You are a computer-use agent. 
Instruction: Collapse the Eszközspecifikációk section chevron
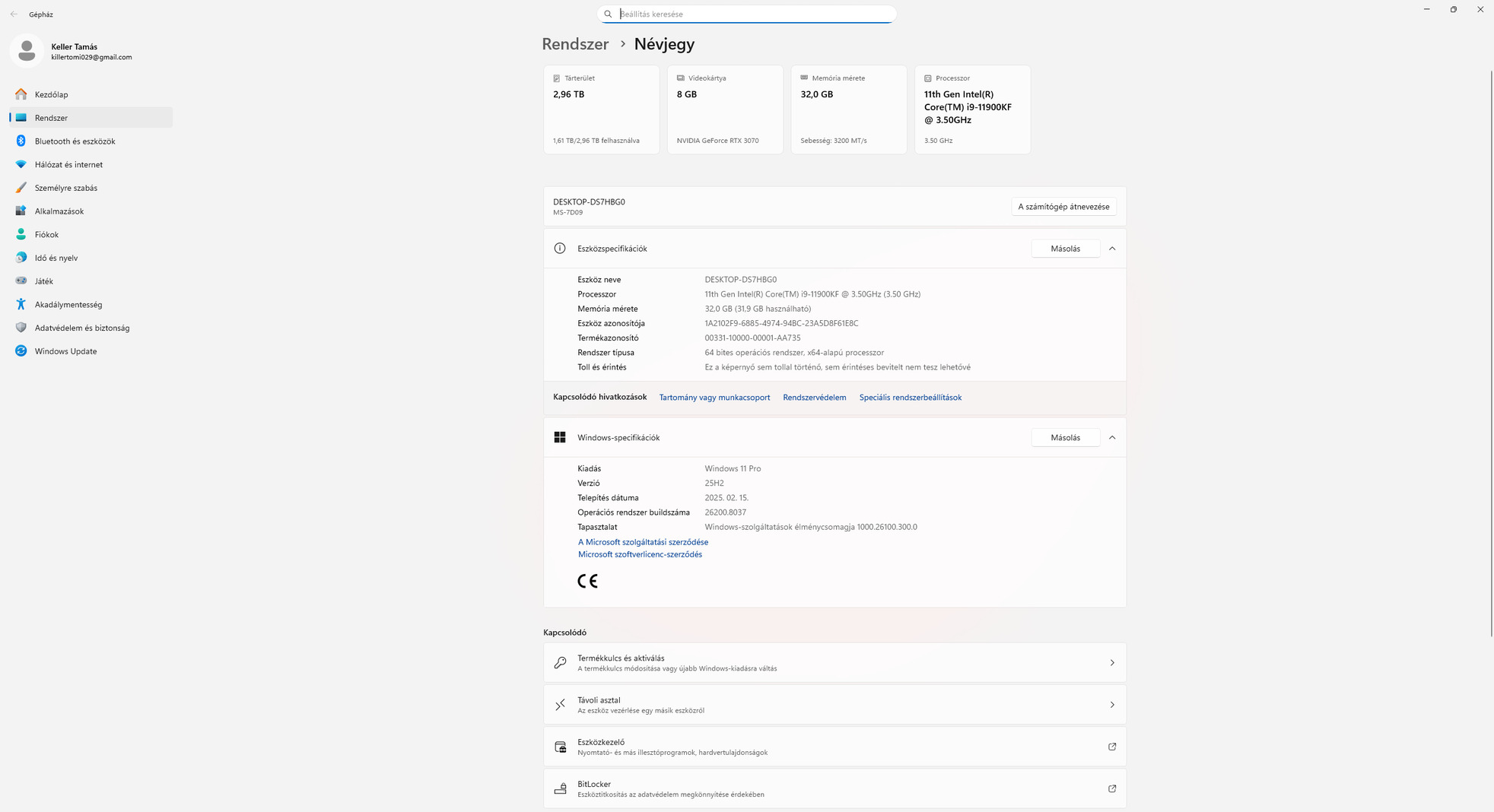coord(1112,249)
